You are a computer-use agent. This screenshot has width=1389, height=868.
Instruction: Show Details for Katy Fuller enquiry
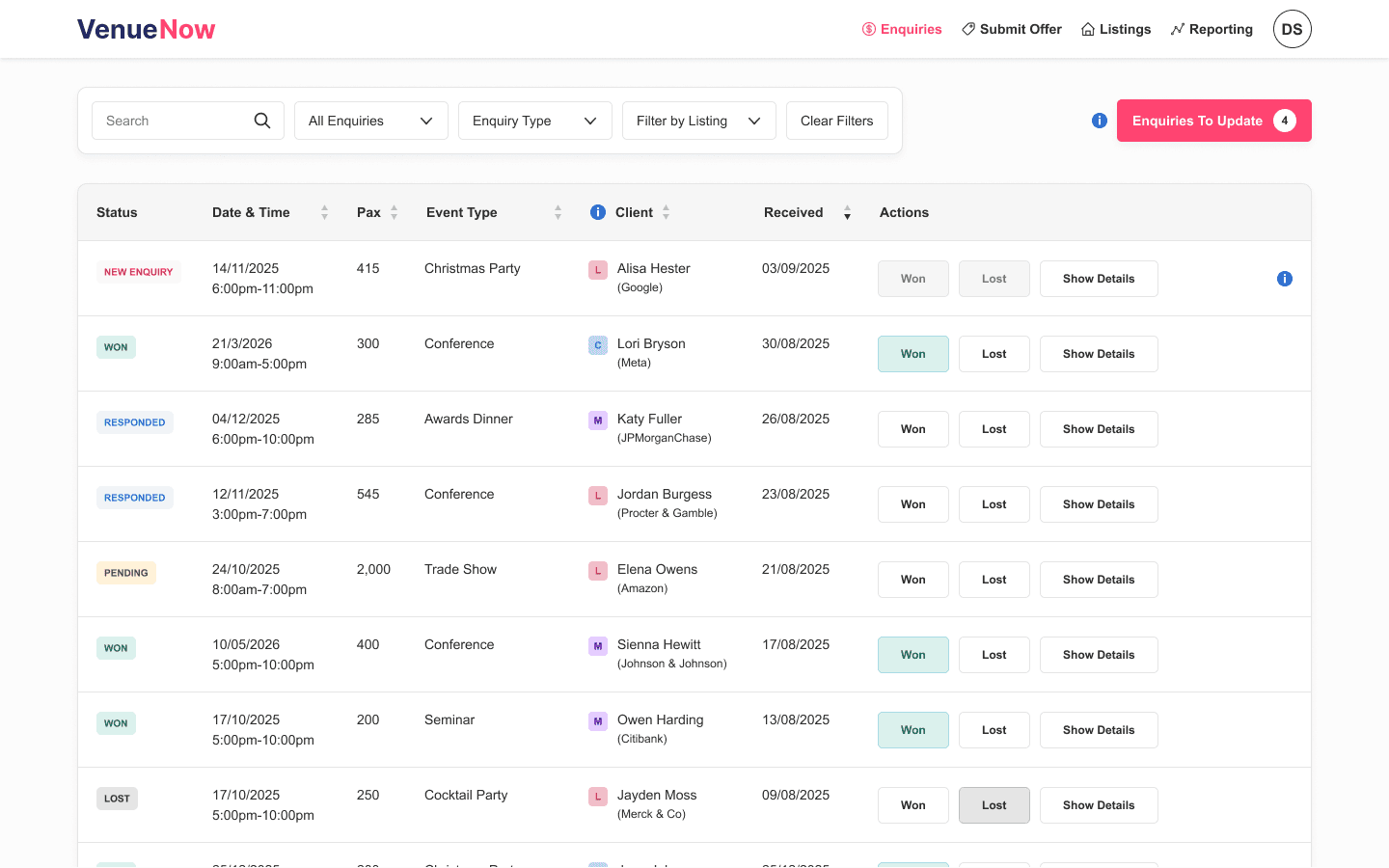click(x=1099, y=429)
